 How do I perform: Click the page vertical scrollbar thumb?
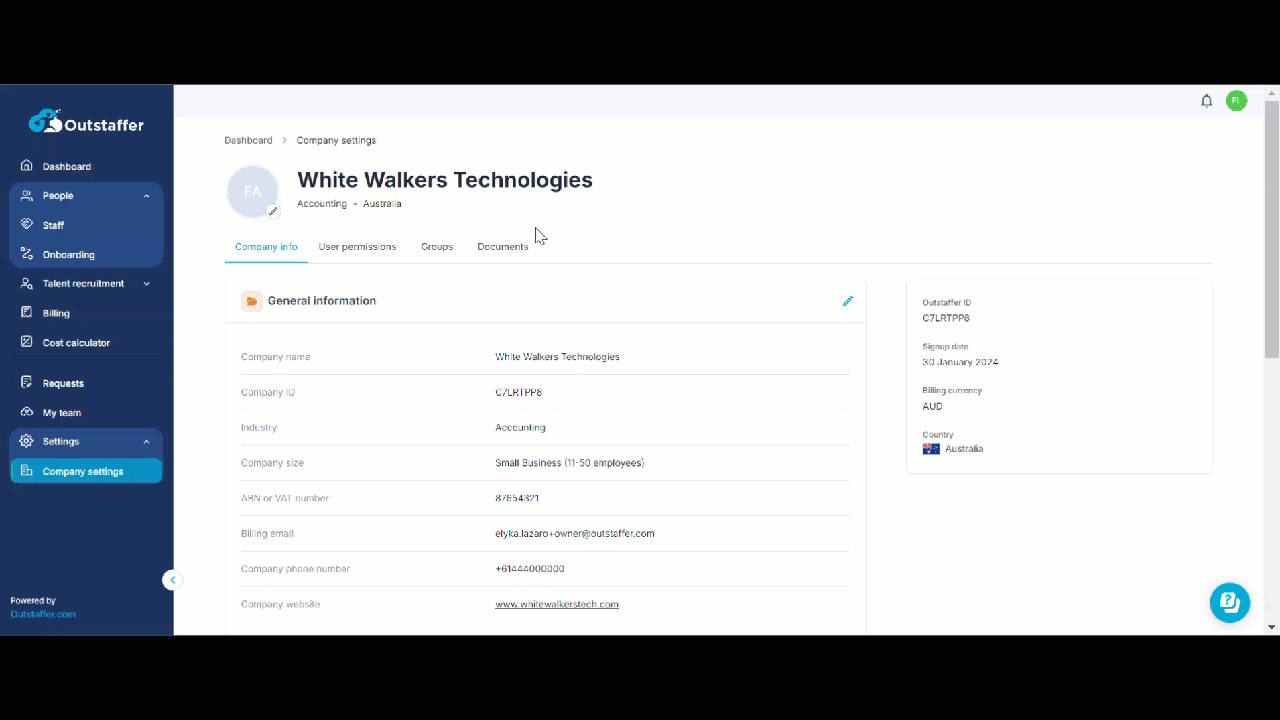click(1272, 230)
